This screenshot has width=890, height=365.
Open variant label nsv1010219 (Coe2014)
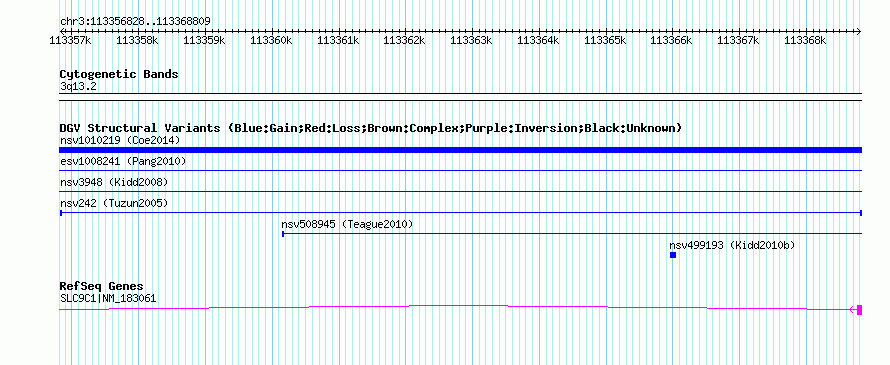click(x=120, y=140)
